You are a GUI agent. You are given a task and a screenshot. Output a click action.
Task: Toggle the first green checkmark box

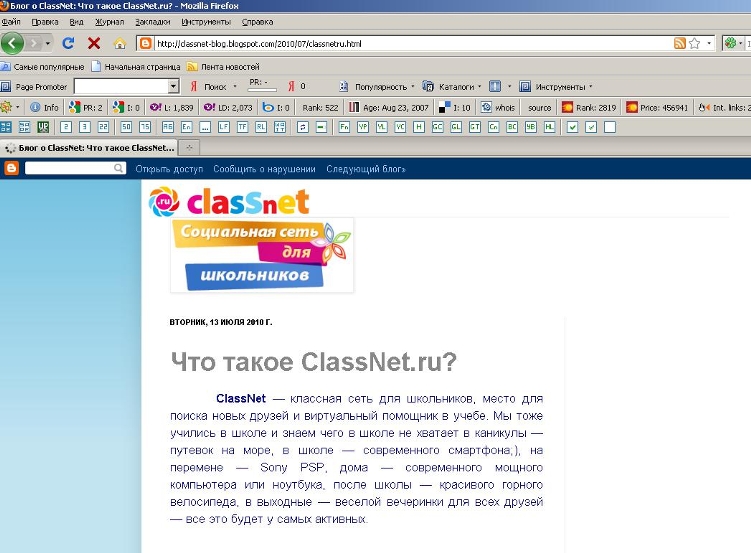click(x=572, y=127)
